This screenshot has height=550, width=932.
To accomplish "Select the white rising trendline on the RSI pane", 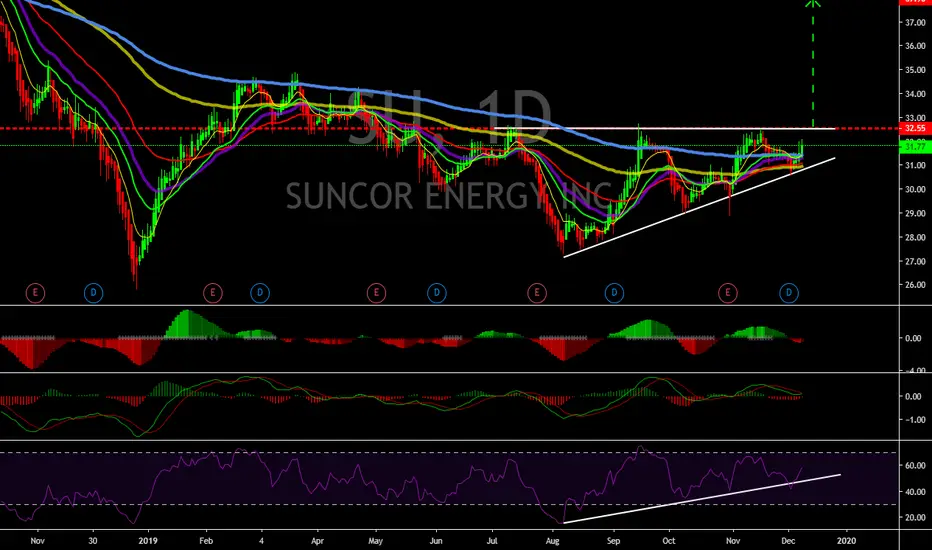I will pyautogui.click(x=701, y=499).
